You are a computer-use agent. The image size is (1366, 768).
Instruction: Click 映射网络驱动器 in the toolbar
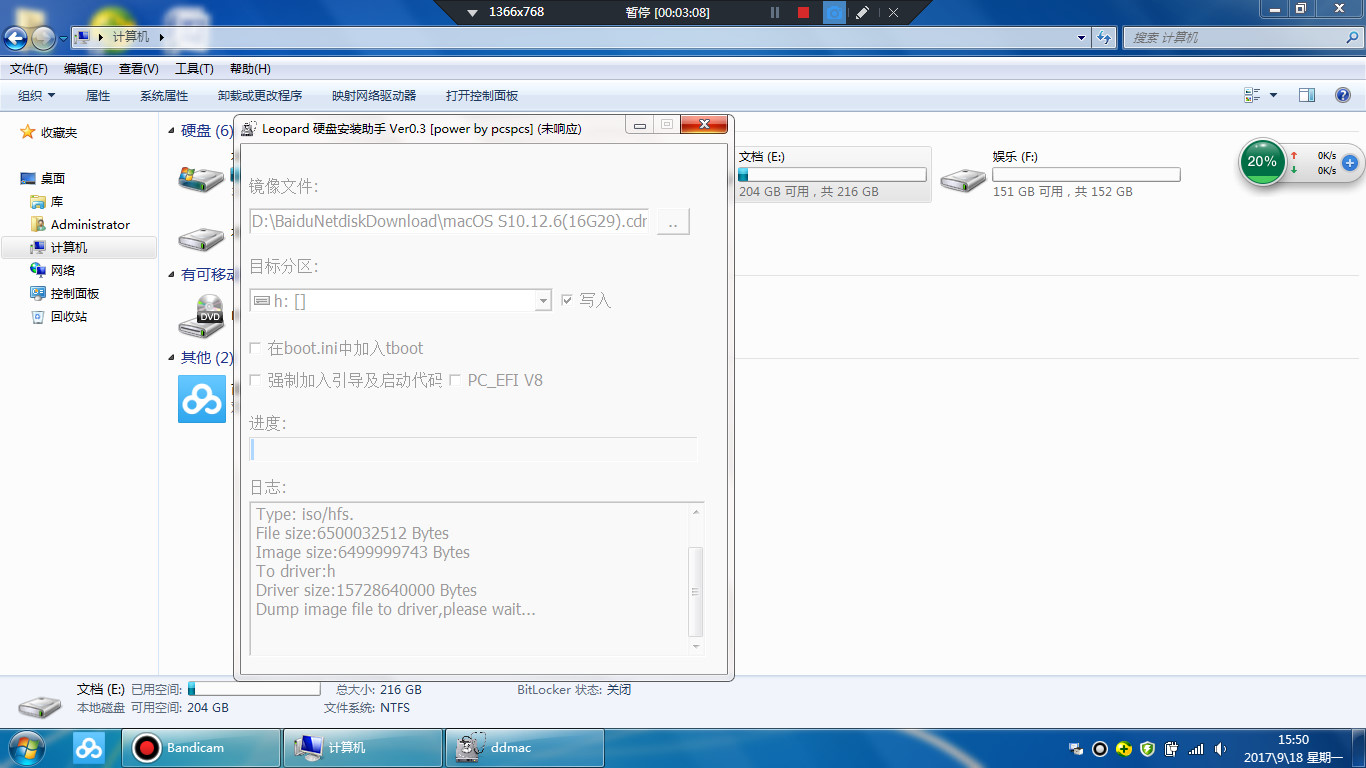click(374, 96)
